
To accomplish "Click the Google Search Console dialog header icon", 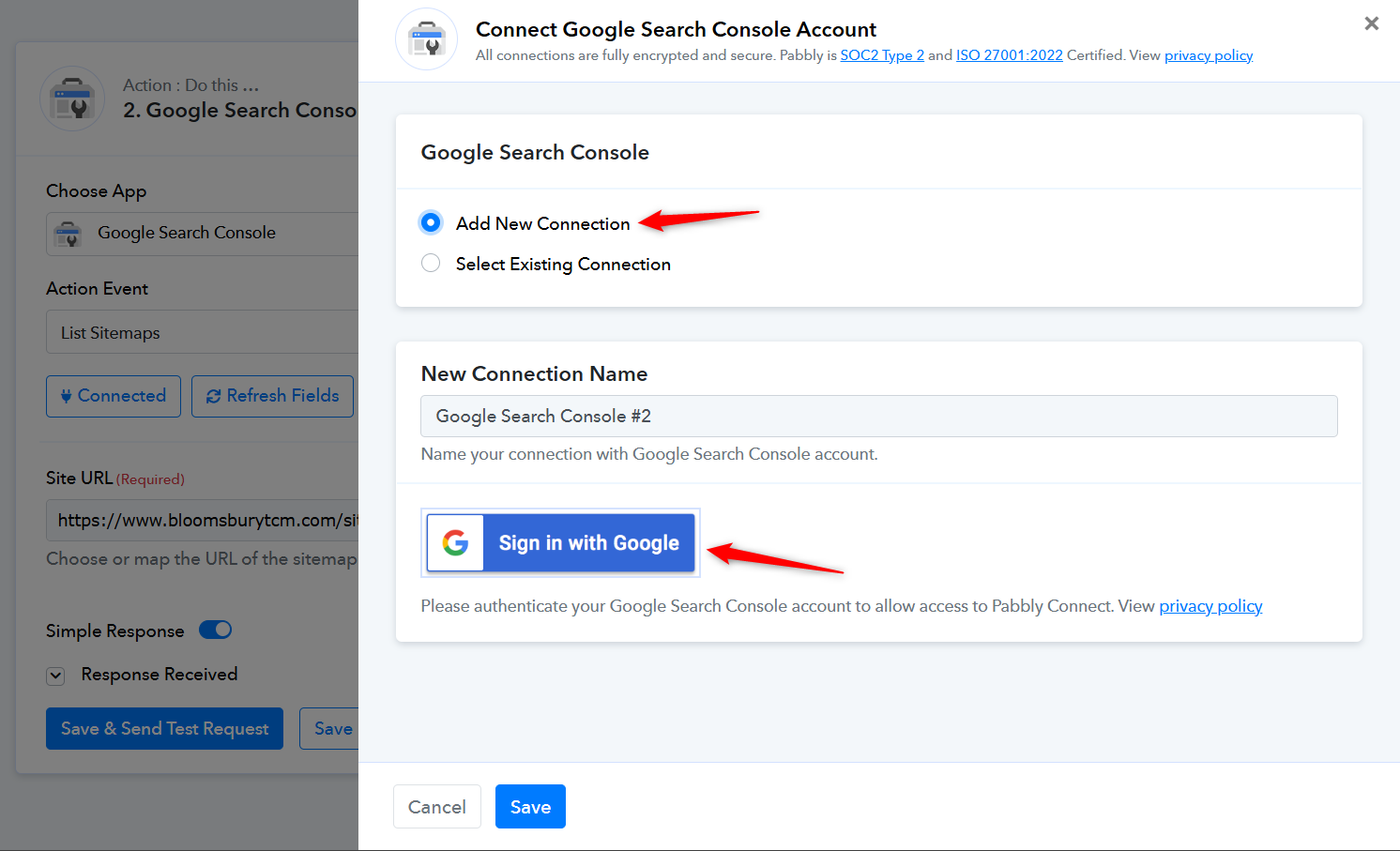I will pos(427,39).
